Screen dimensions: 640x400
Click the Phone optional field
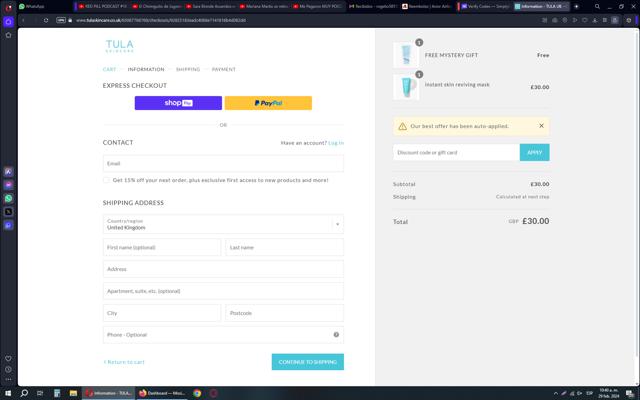223,335
